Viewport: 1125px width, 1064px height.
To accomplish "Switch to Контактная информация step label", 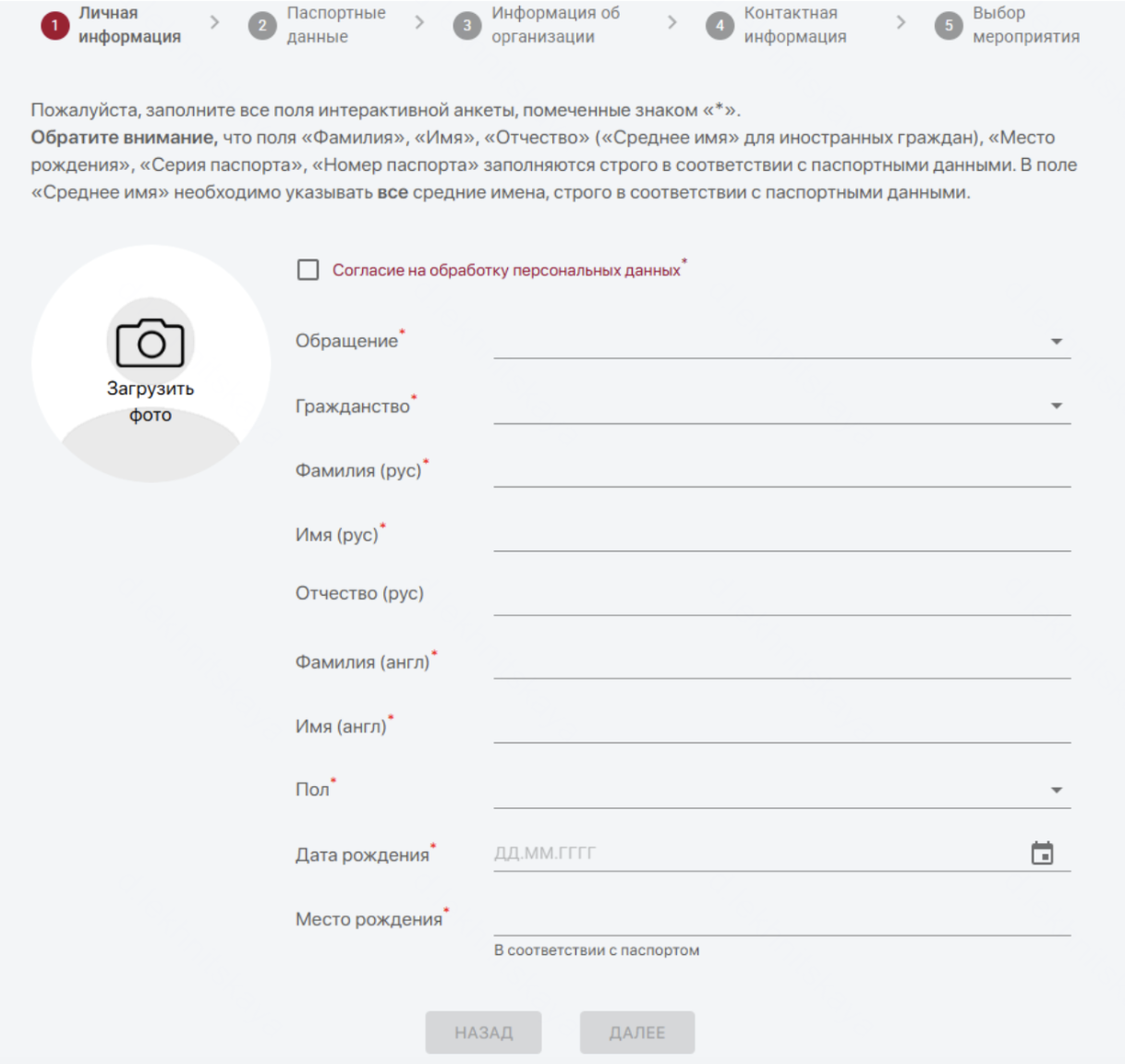I will [794, 25].
